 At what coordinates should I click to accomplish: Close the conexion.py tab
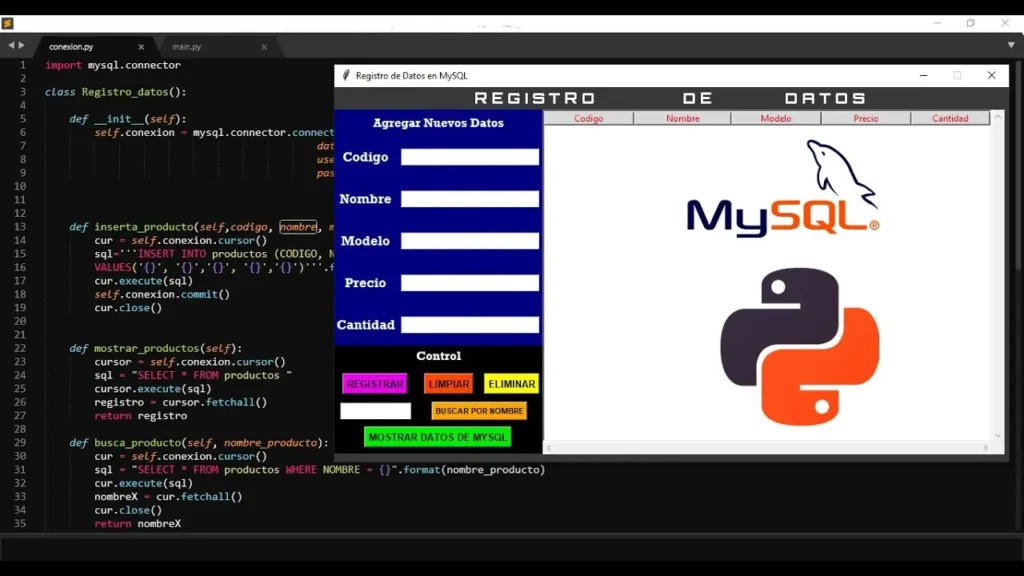(x=141, y=47)
